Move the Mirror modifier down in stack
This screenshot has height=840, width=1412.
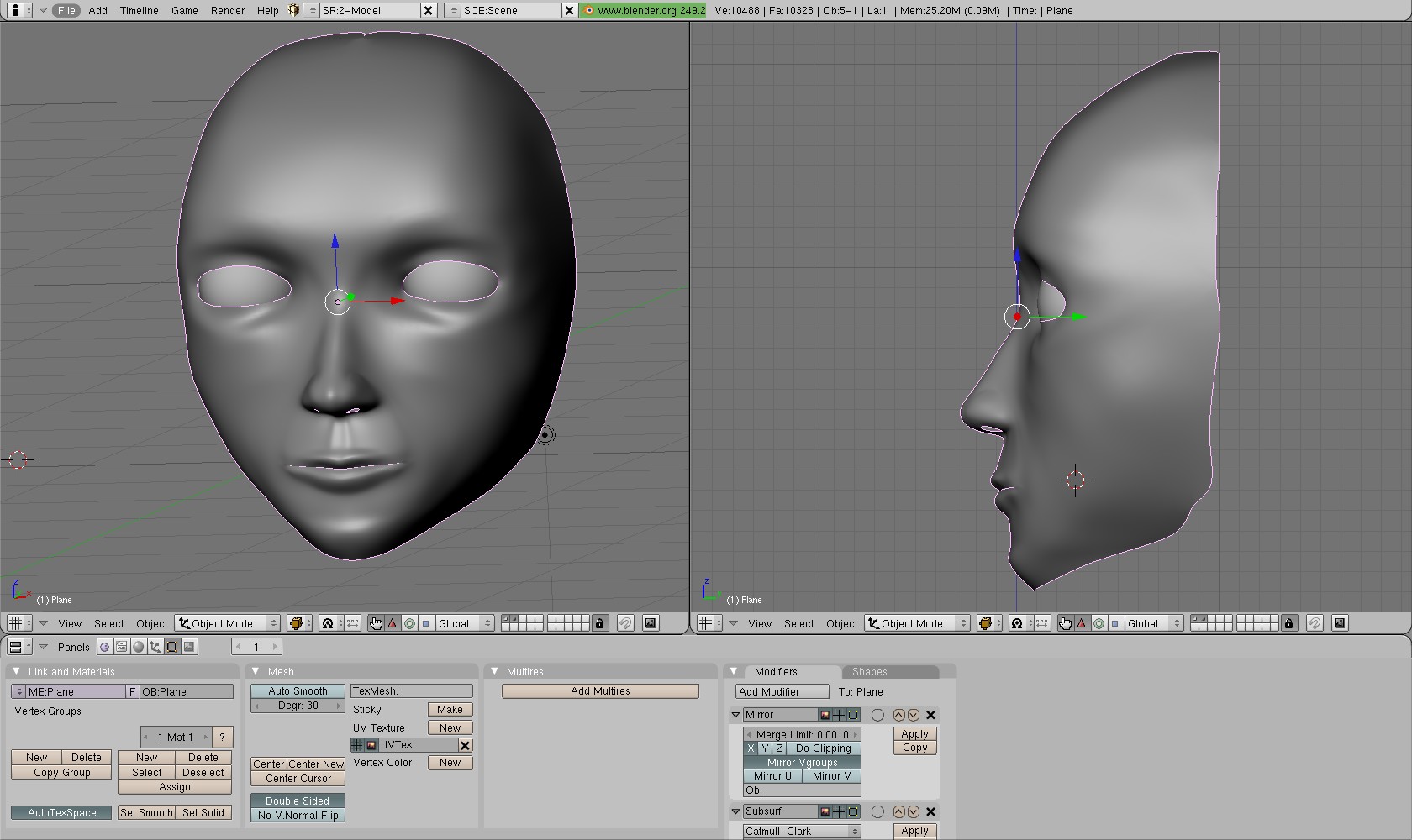point(913,715)
